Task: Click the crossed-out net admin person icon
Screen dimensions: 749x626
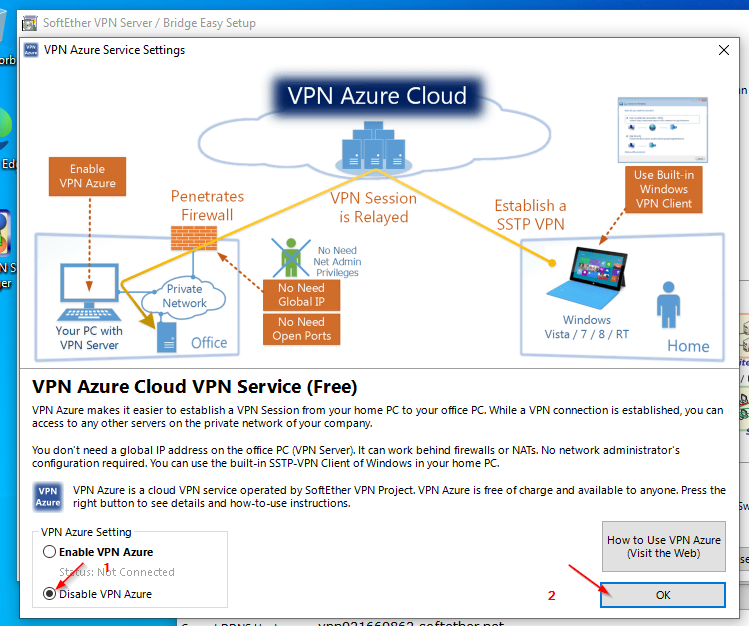Action: point(291,258)
